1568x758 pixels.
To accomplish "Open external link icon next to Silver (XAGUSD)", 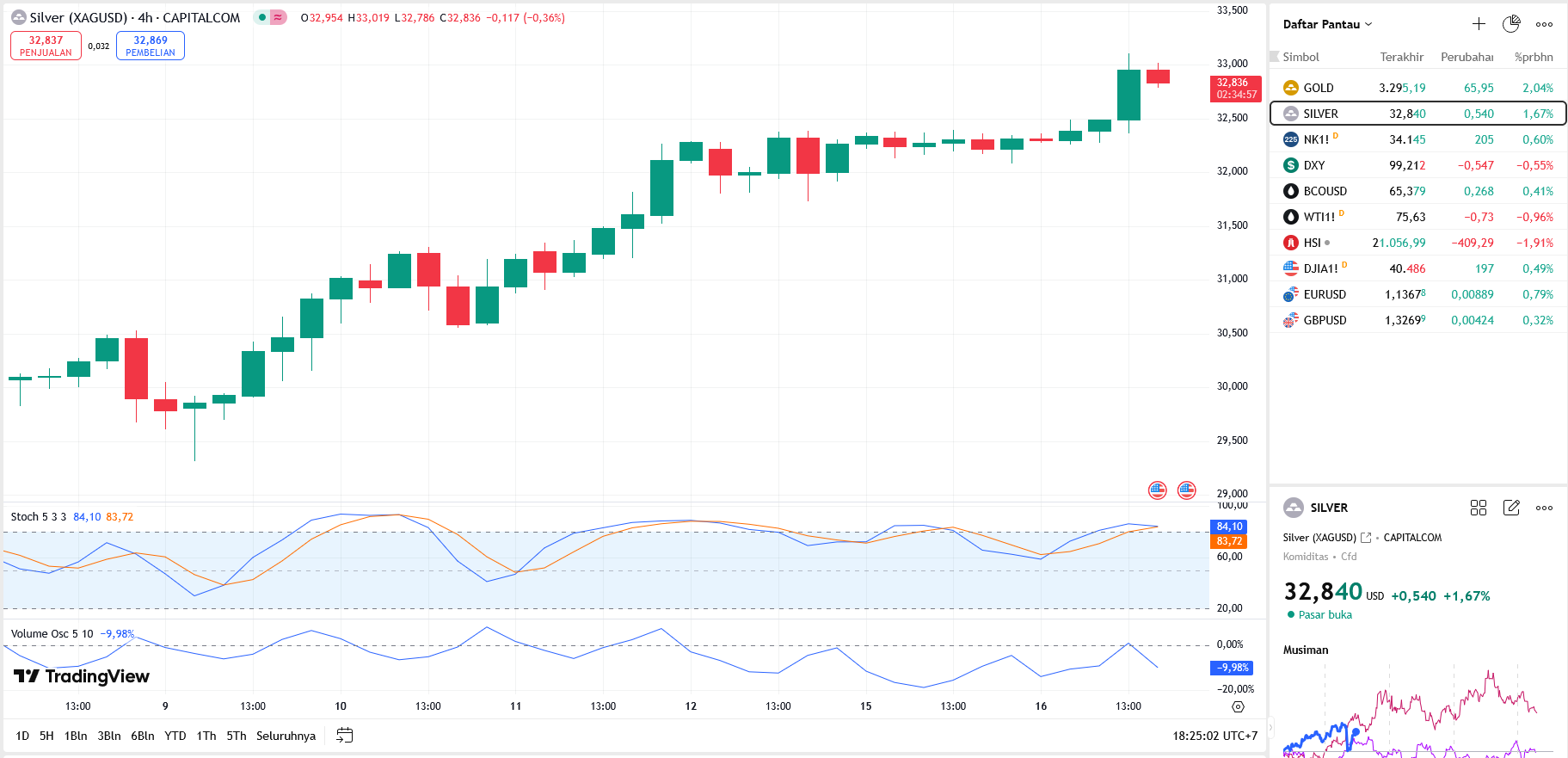I will point(1366,538).
